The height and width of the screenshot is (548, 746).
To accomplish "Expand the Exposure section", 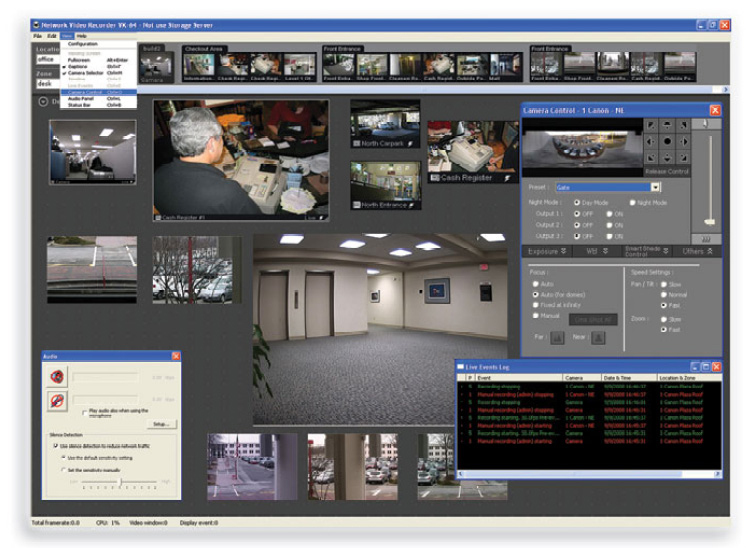I will [x=548, y=252].
